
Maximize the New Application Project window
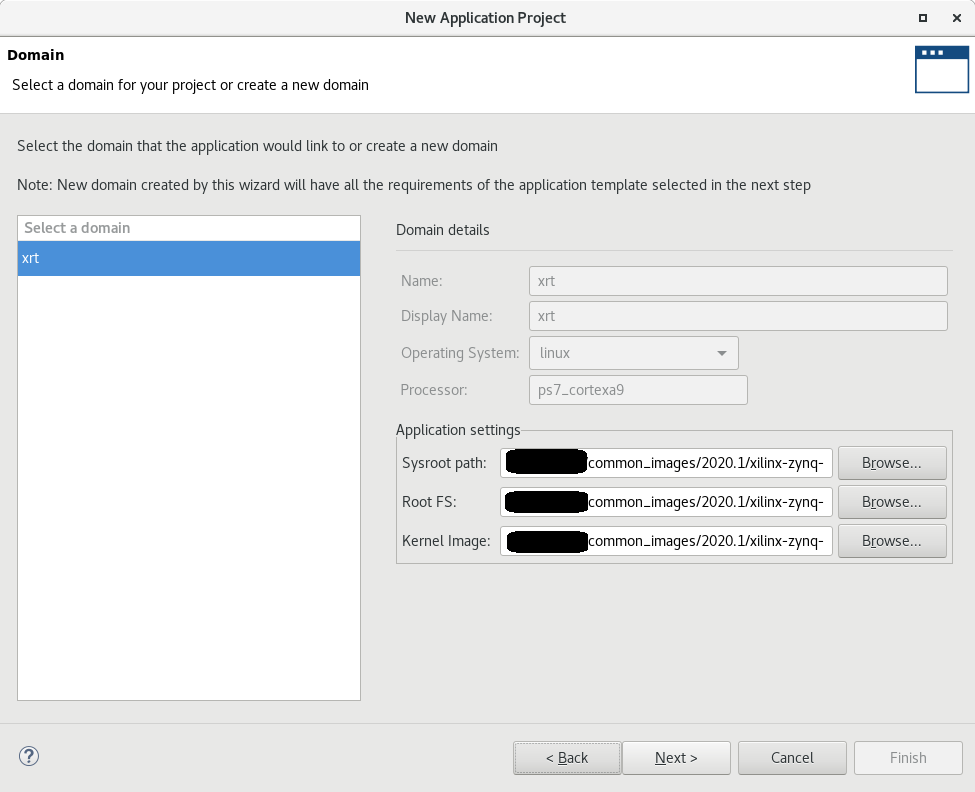point(922,18)
